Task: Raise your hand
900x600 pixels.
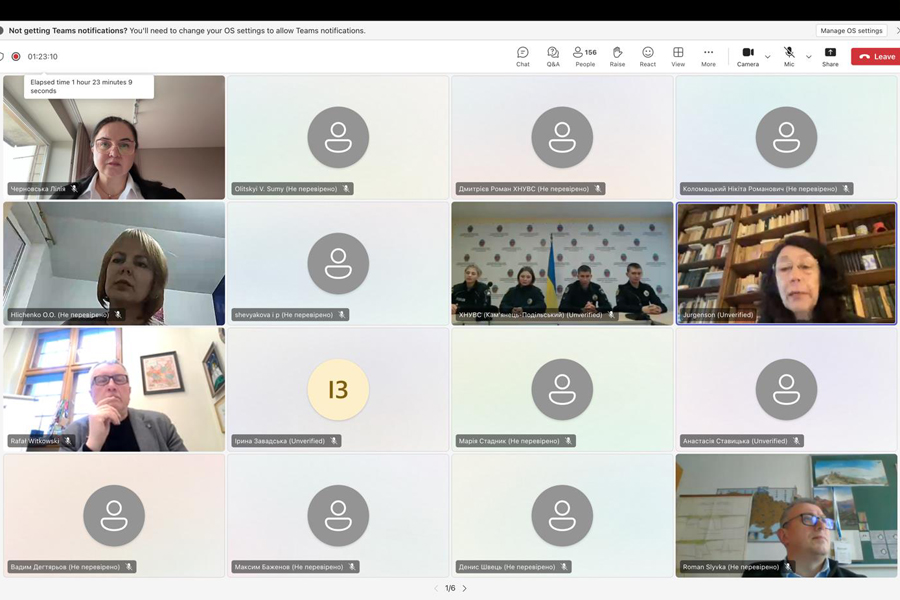Action: (617, 56)
